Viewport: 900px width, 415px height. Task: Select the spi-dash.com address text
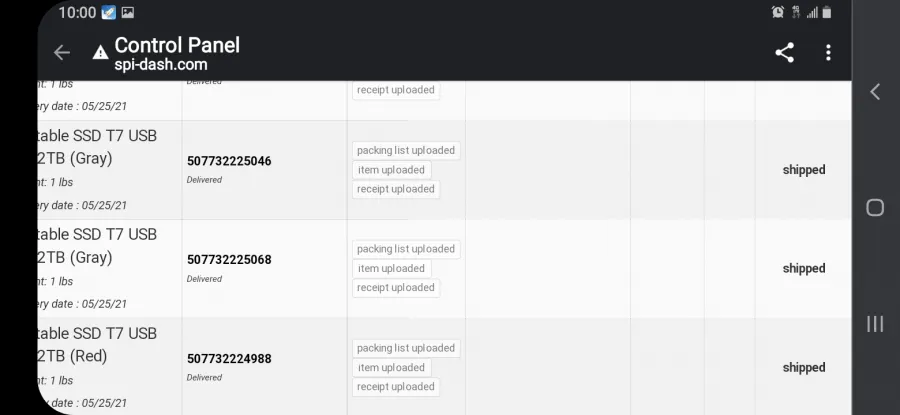pos(161,64)
